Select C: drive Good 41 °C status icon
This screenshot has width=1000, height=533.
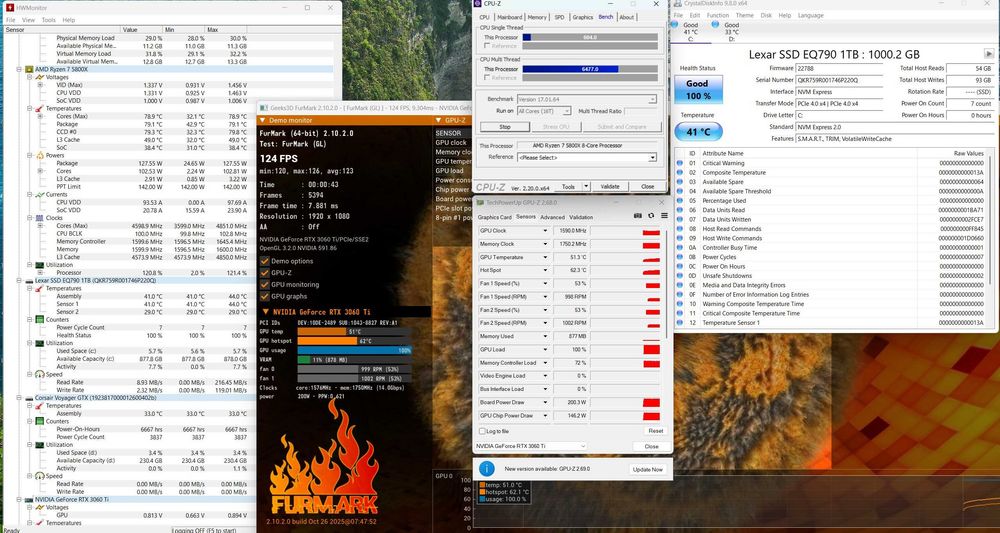point(675,25)
